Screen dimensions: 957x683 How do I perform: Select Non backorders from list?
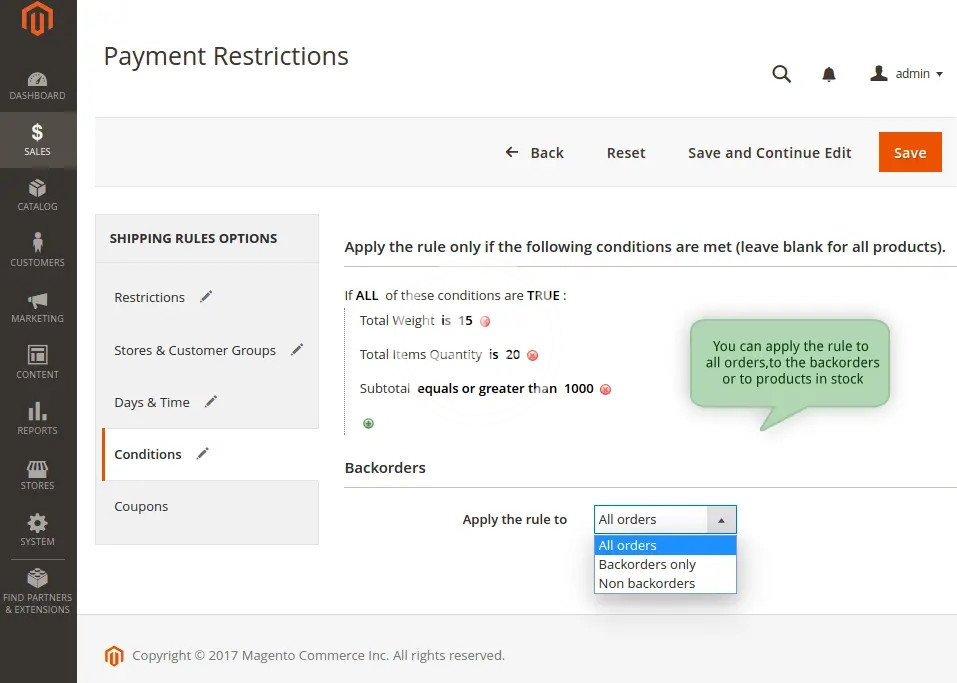click(x=646, y=584)
